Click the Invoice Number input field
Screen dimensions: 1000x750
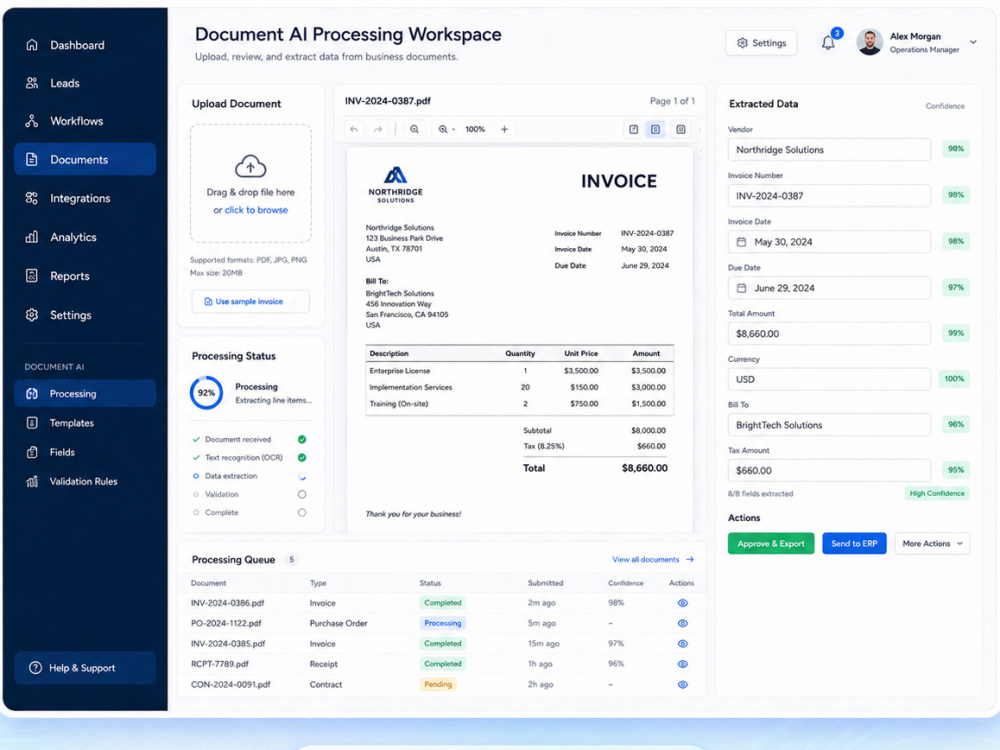pyautogui.click(x=829, y=196)
